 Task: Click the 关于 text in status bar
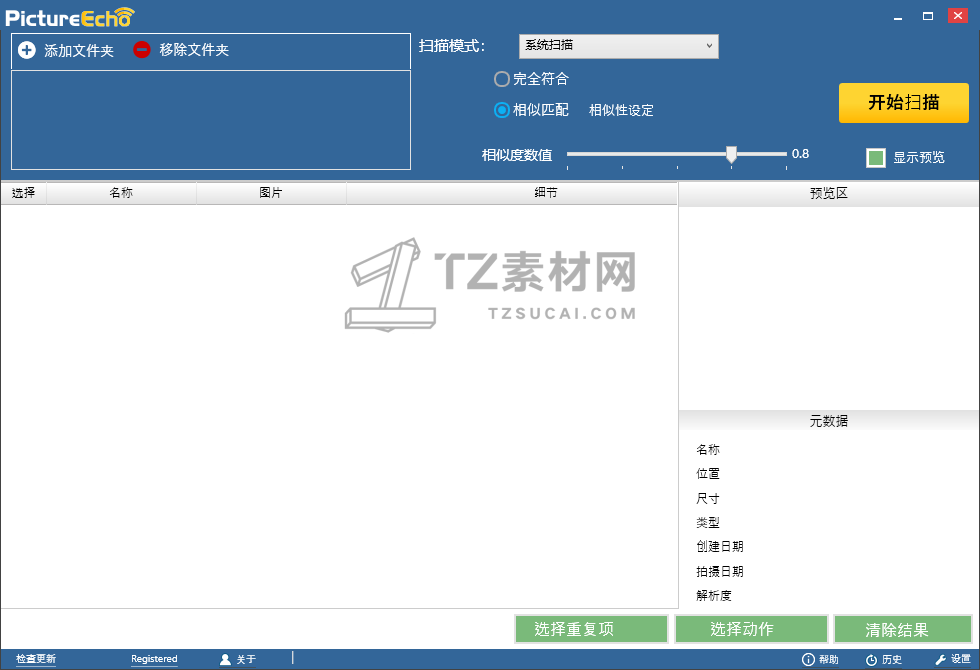pyautogui.click(x=246, y=659)
